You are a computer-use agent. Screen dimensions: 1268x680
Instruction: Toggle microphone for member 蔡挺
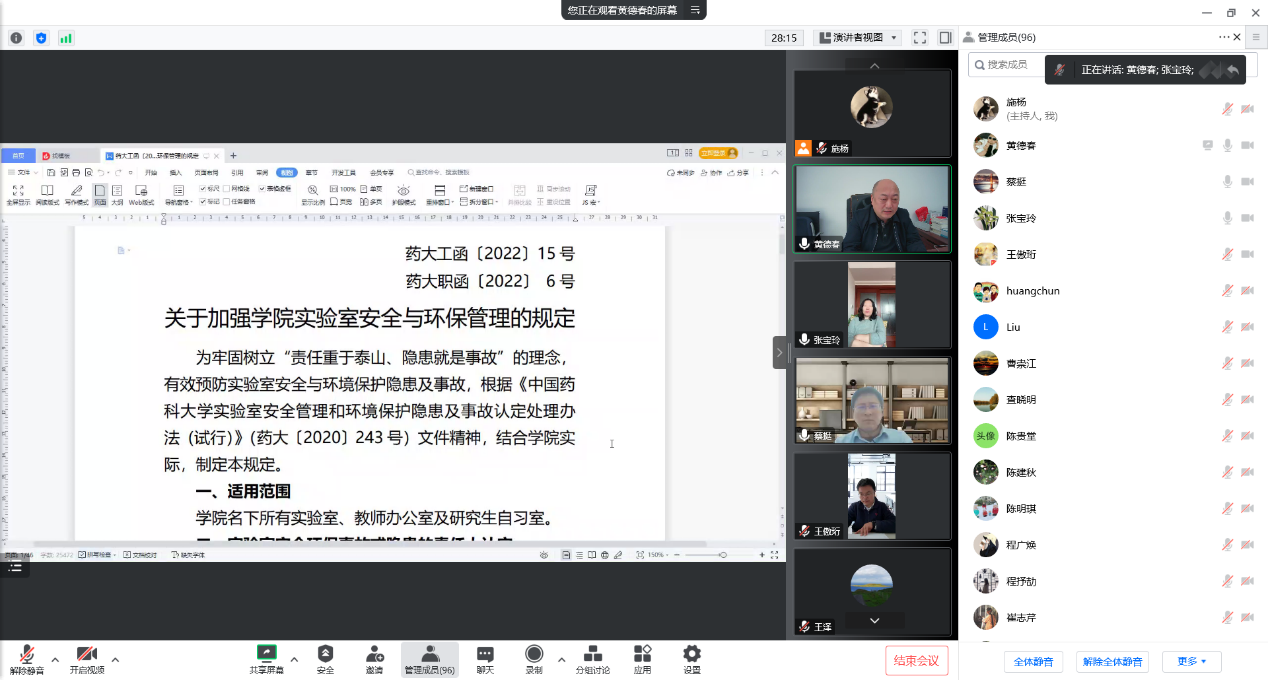1227,182
